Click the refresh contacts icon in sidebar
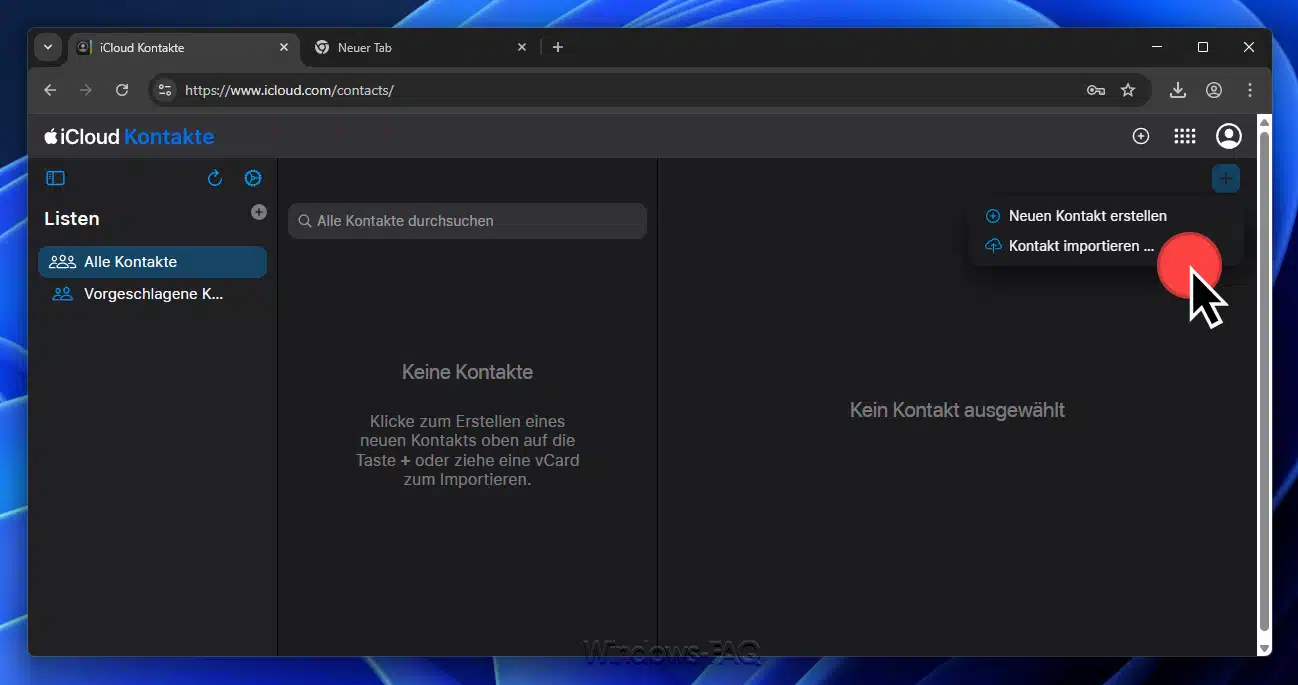The image size is (1298, 685). coord(214,178)
